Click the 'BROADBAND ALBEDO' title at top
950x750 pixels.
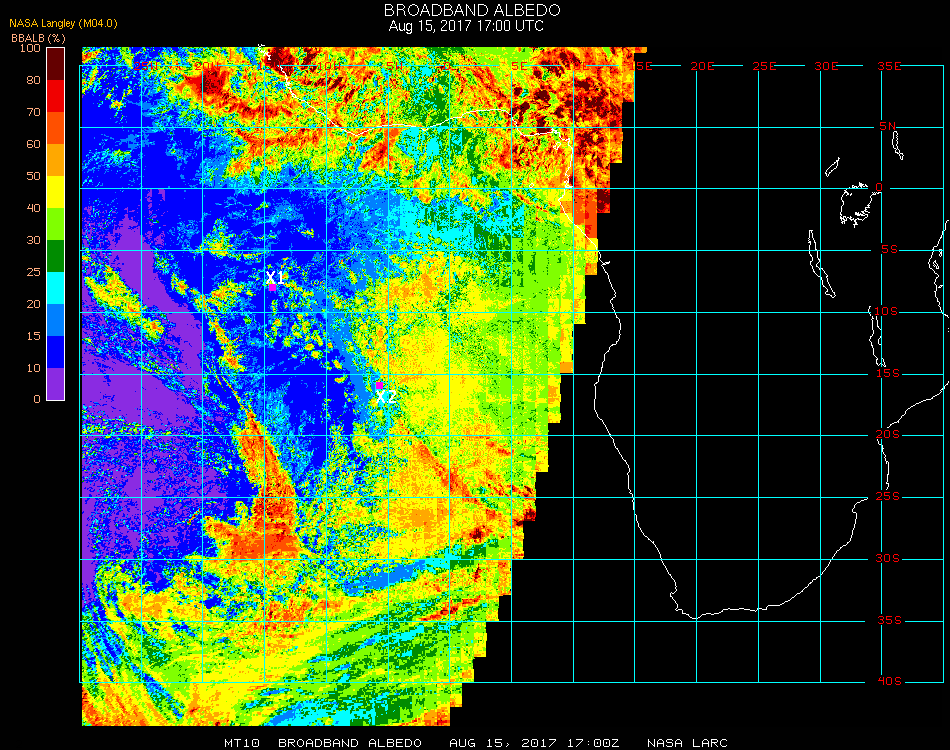[x=472, y=10]
